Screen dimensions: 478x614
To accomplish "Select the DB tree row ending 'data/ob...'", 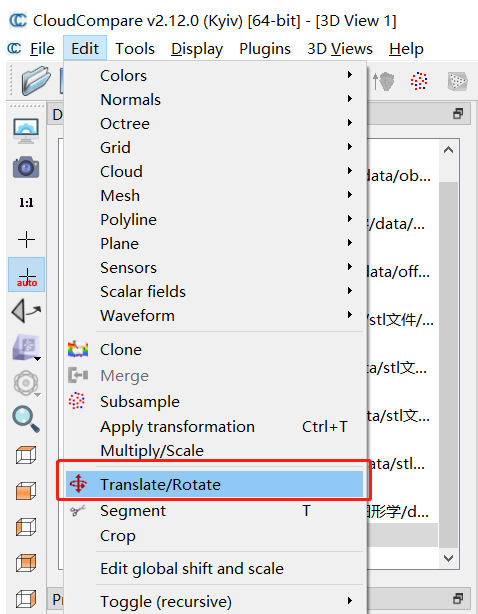I will pos(401,176).
